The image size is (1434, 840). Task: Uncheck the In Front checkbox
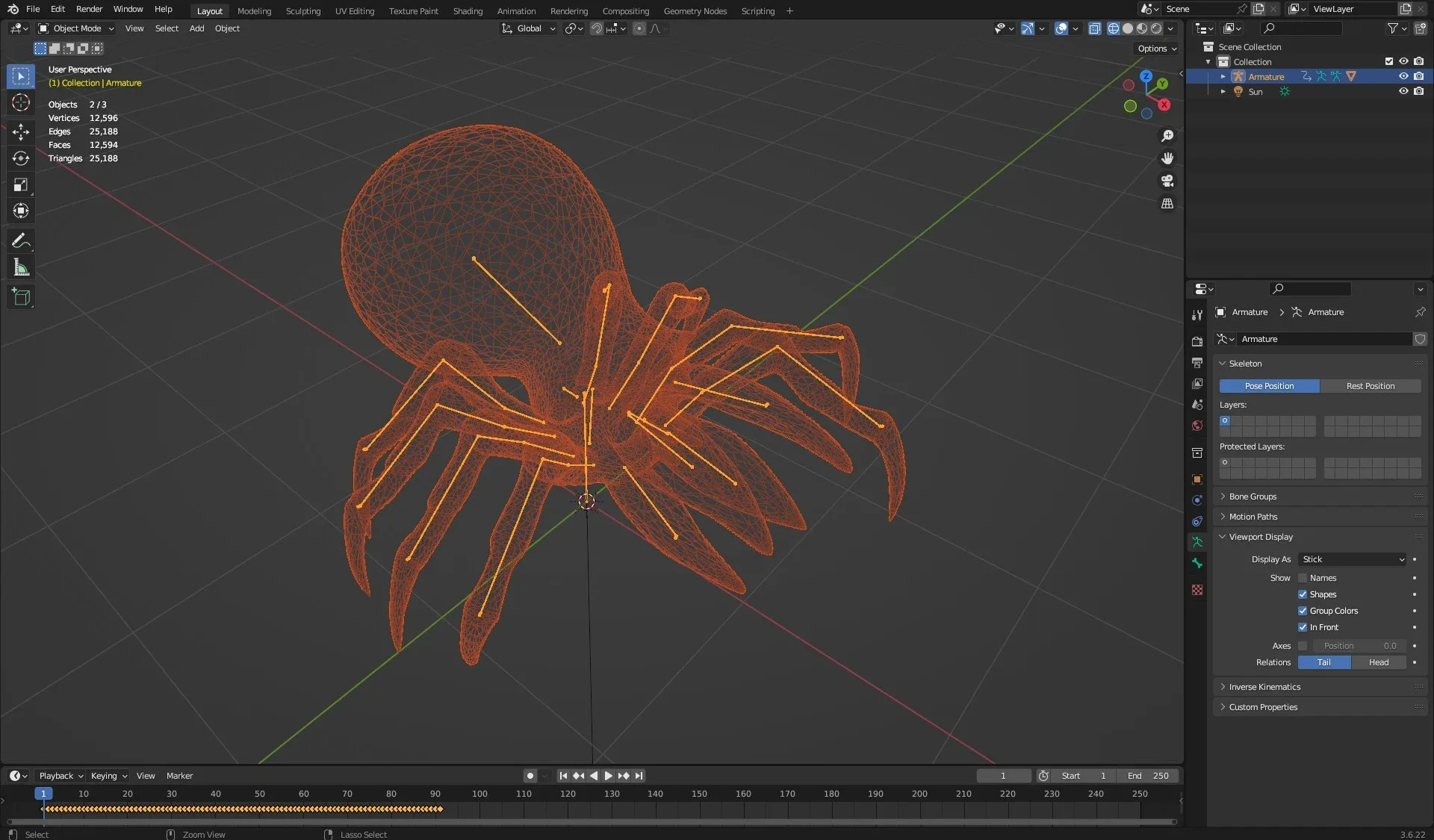[1303, 627]
